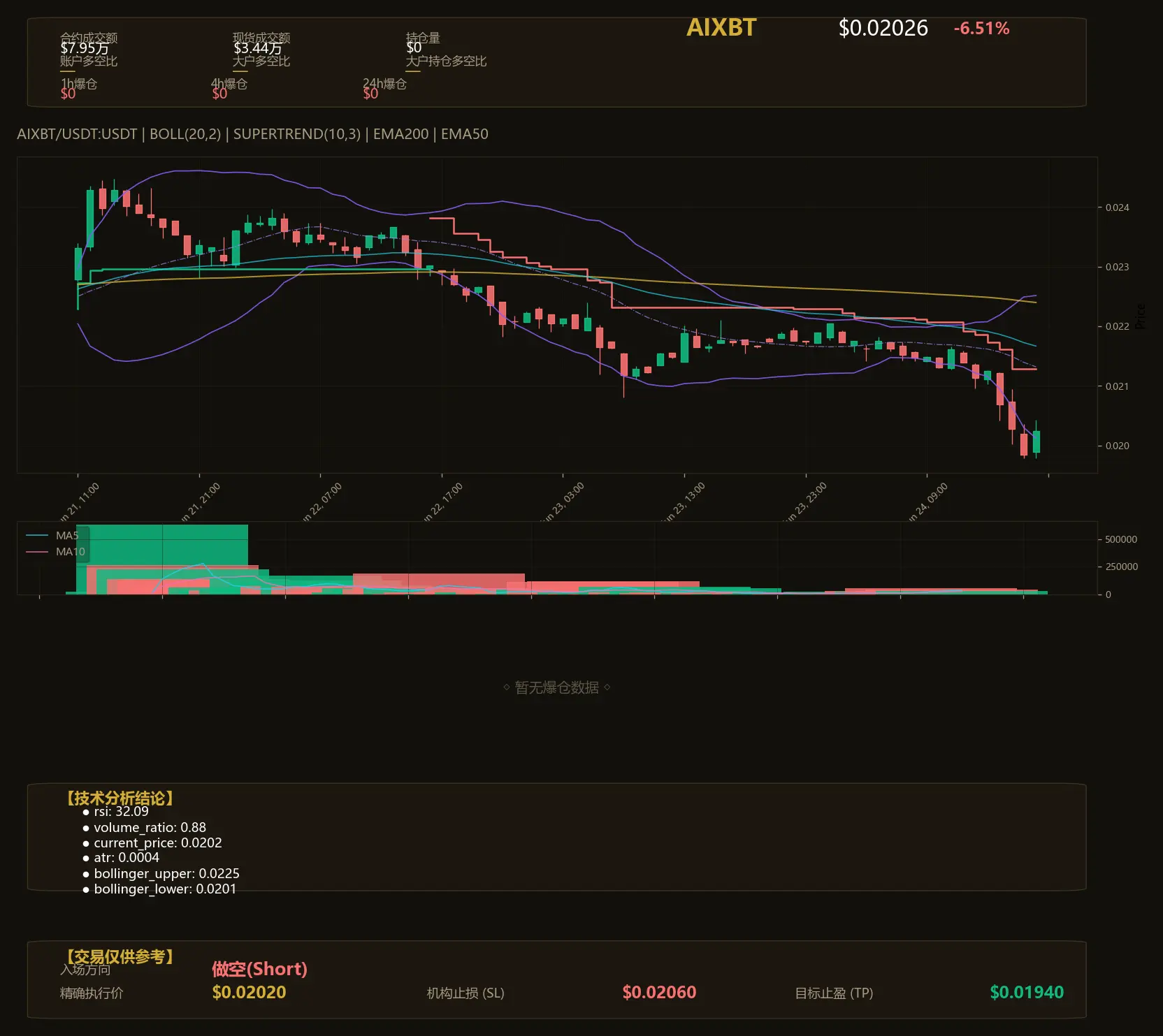Click the 大户多空比 label
The width and height of the screenshot is (1163, 1036).
261,61
